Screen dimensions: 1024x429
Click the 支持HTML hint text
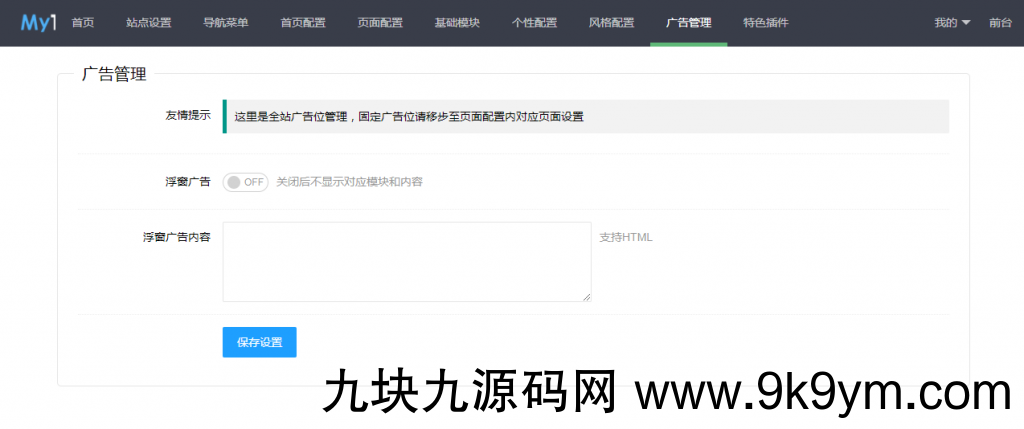point(626,237)
